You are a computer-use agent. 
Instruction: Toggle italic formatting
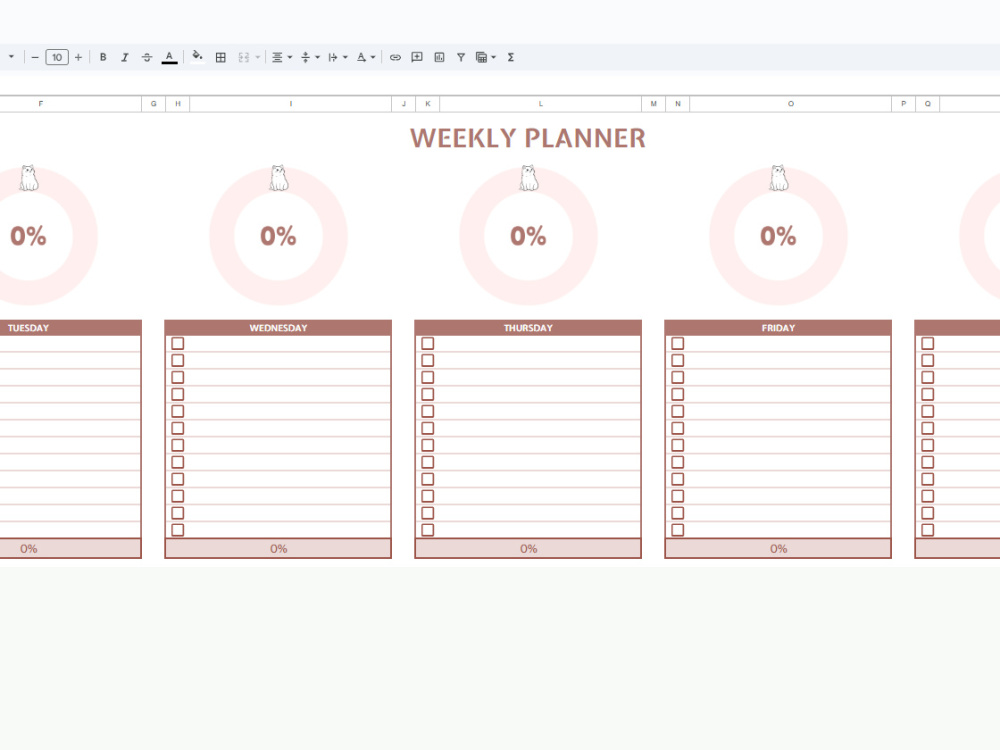(125, 57)
